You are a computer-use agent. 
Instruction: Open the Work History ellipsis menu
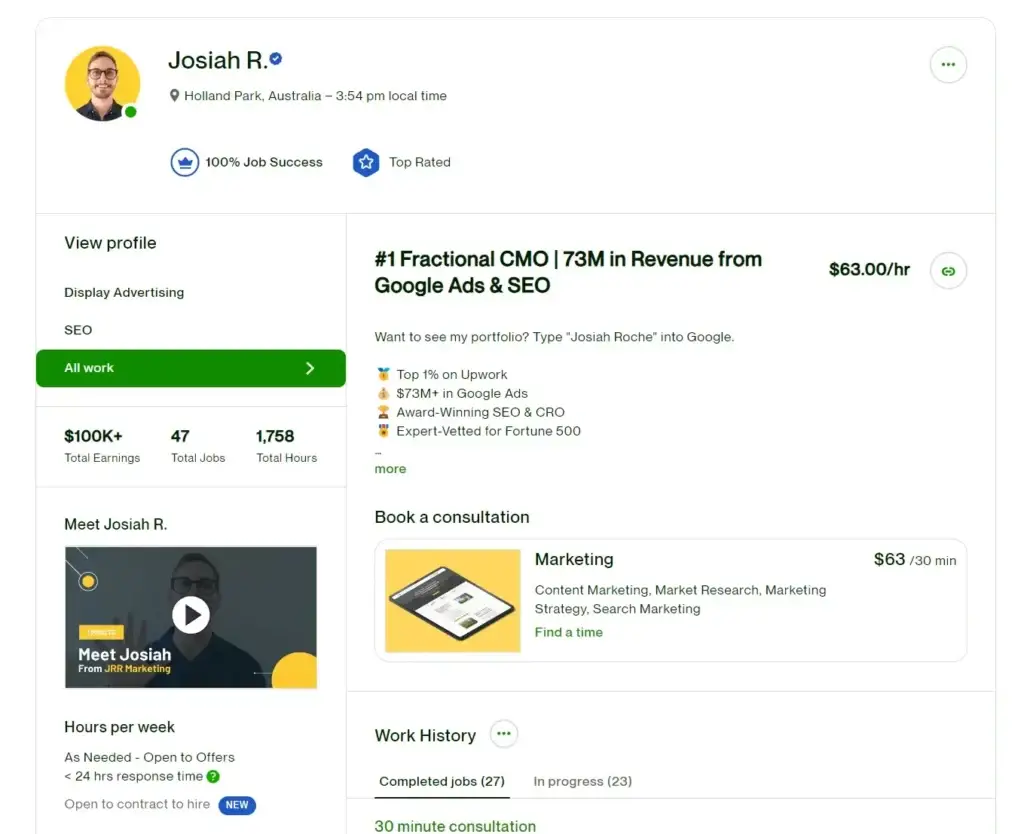click(x=503, y=733)
